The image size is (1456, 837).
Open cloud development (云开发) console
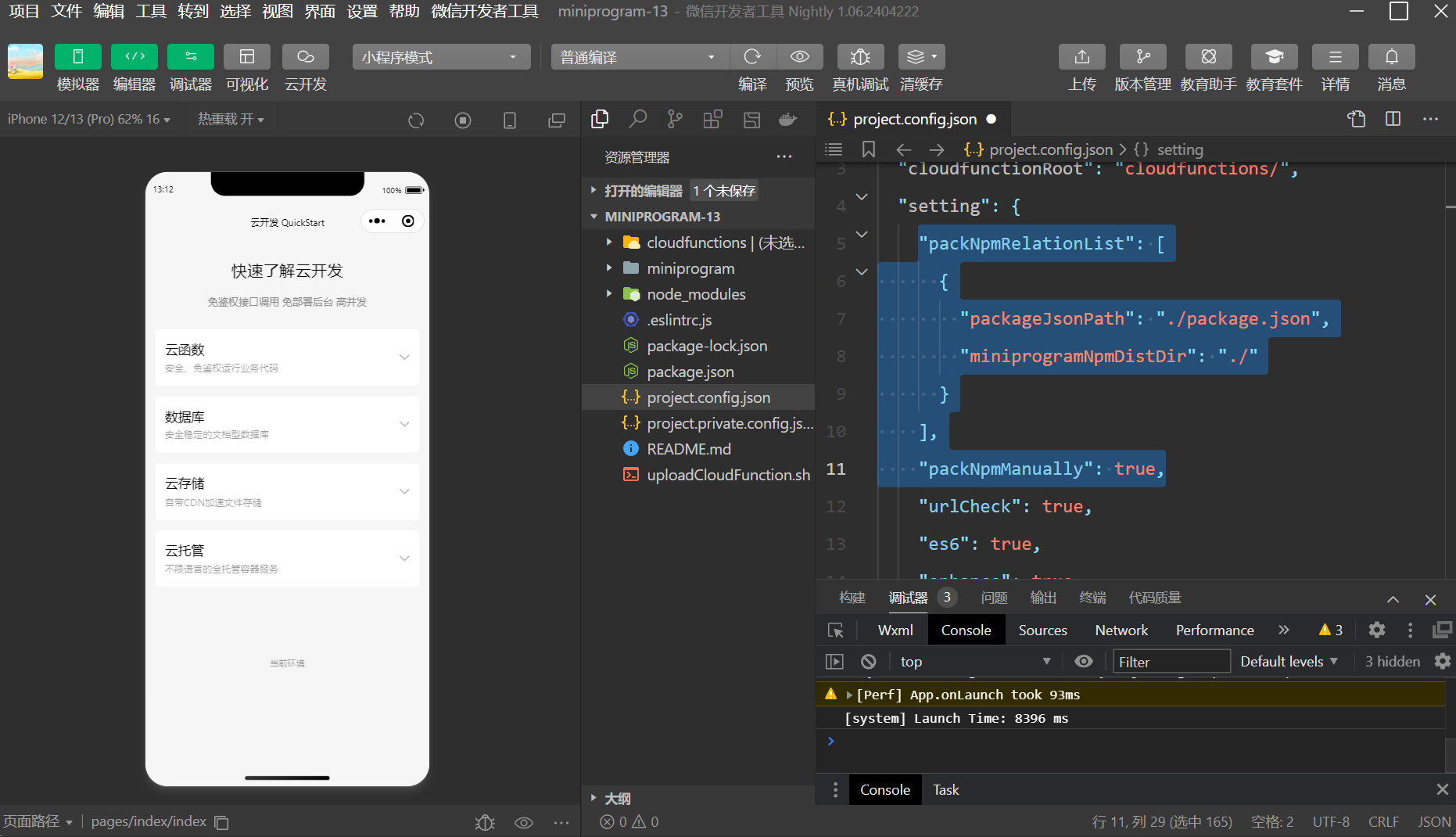click(x=306, y=57)
